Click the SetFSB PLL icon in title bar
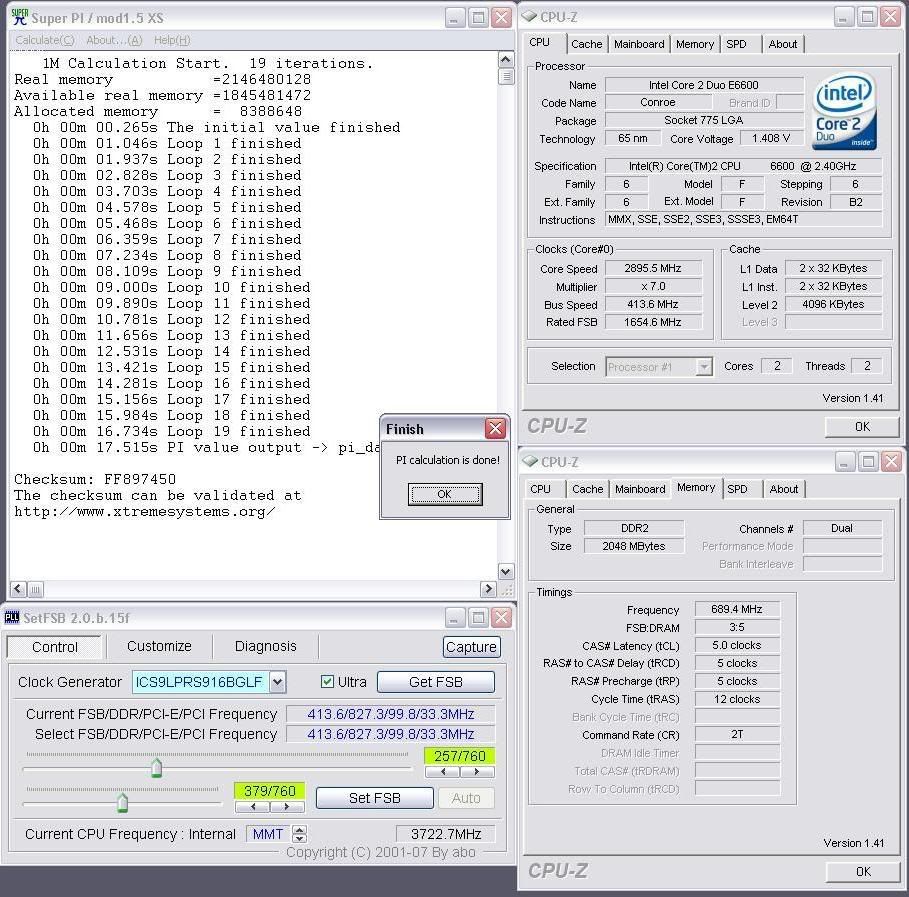The height and width of the screenshot is (897, 909). point(12,618)
